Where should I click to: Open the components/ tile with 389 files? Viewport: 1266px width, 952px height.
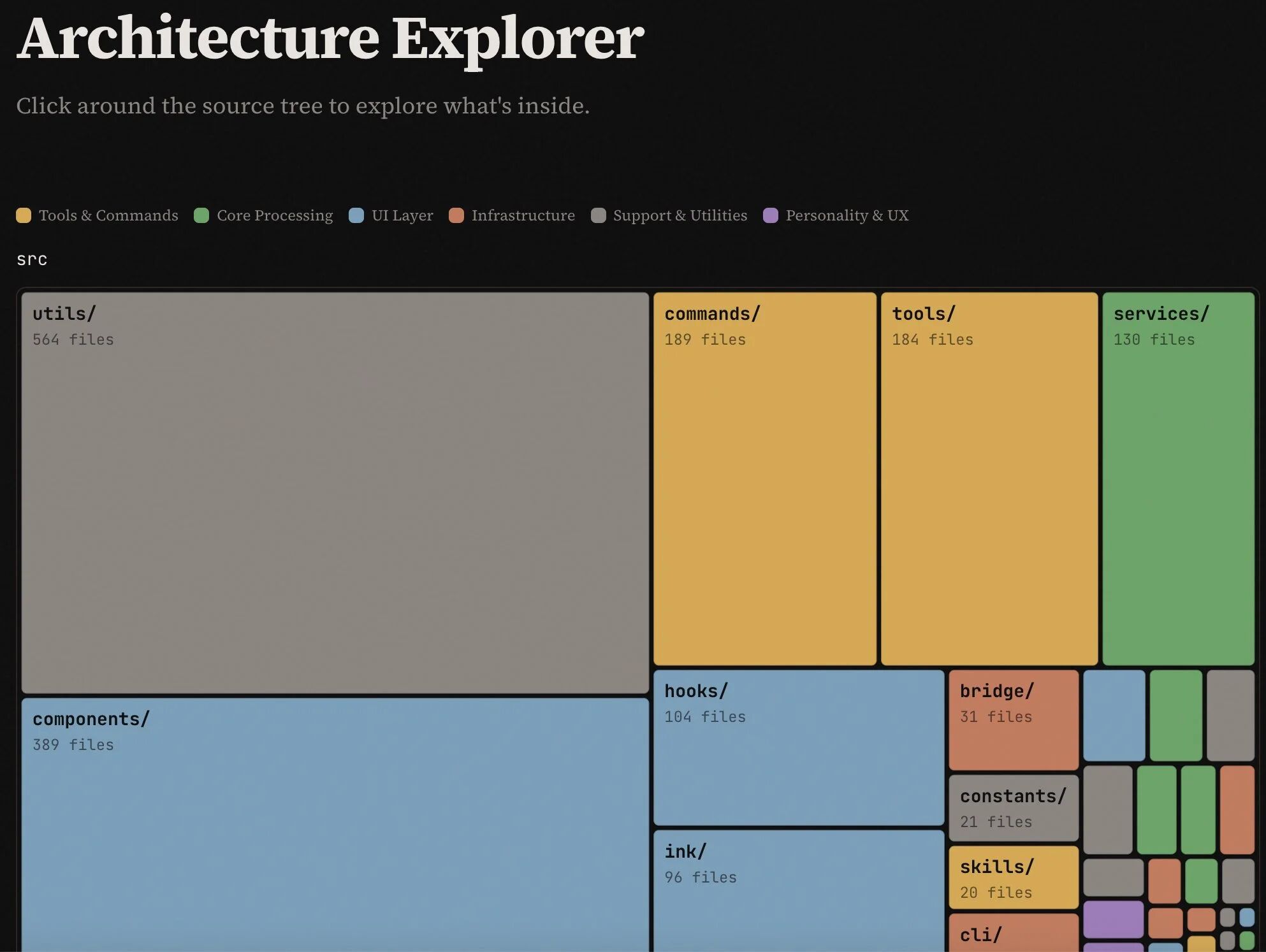[x=335, y=825]
